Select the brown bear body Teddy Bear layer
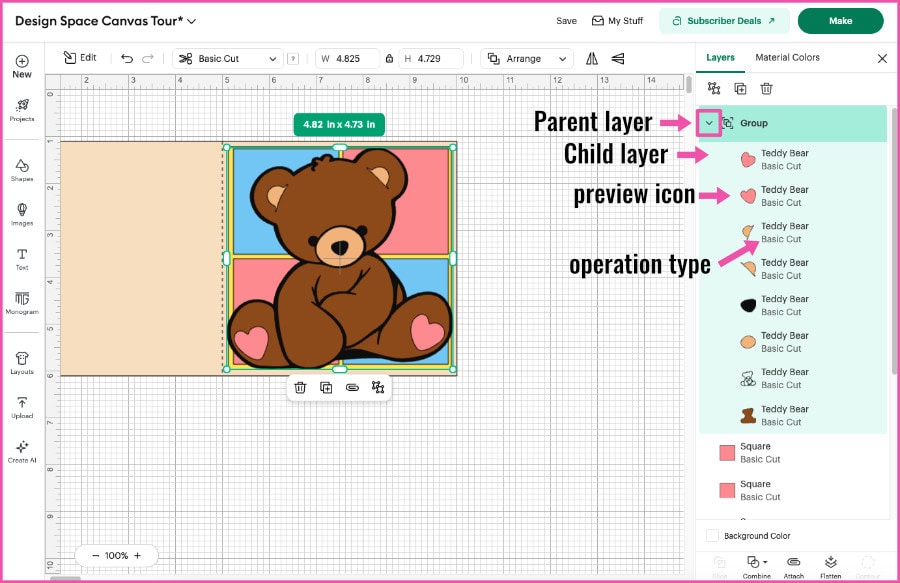Screen dimensions: 900x583 pyautogui.click(x=793, y=415)
